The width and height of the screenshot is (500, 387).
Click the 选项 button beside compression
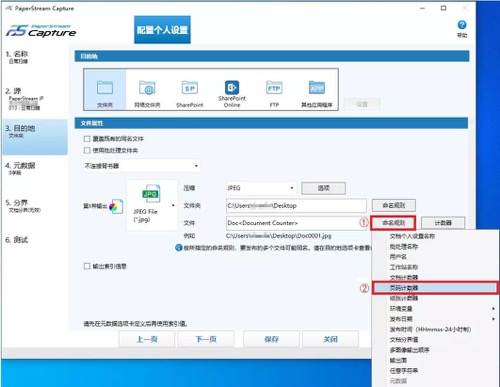click(x=323, y=188)
